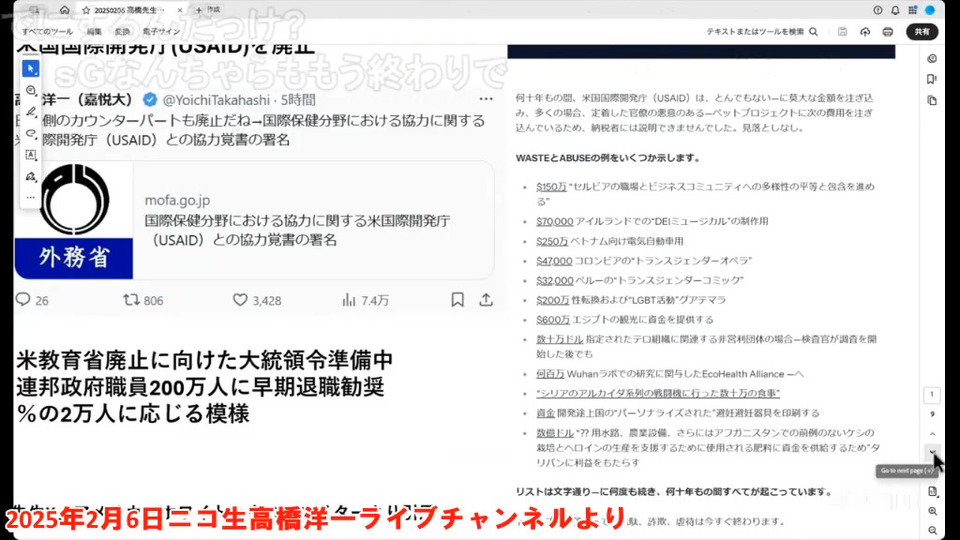Go to previous page arrow
The height and width of the screenshot is (540, 960).
(x=932, y=434)
